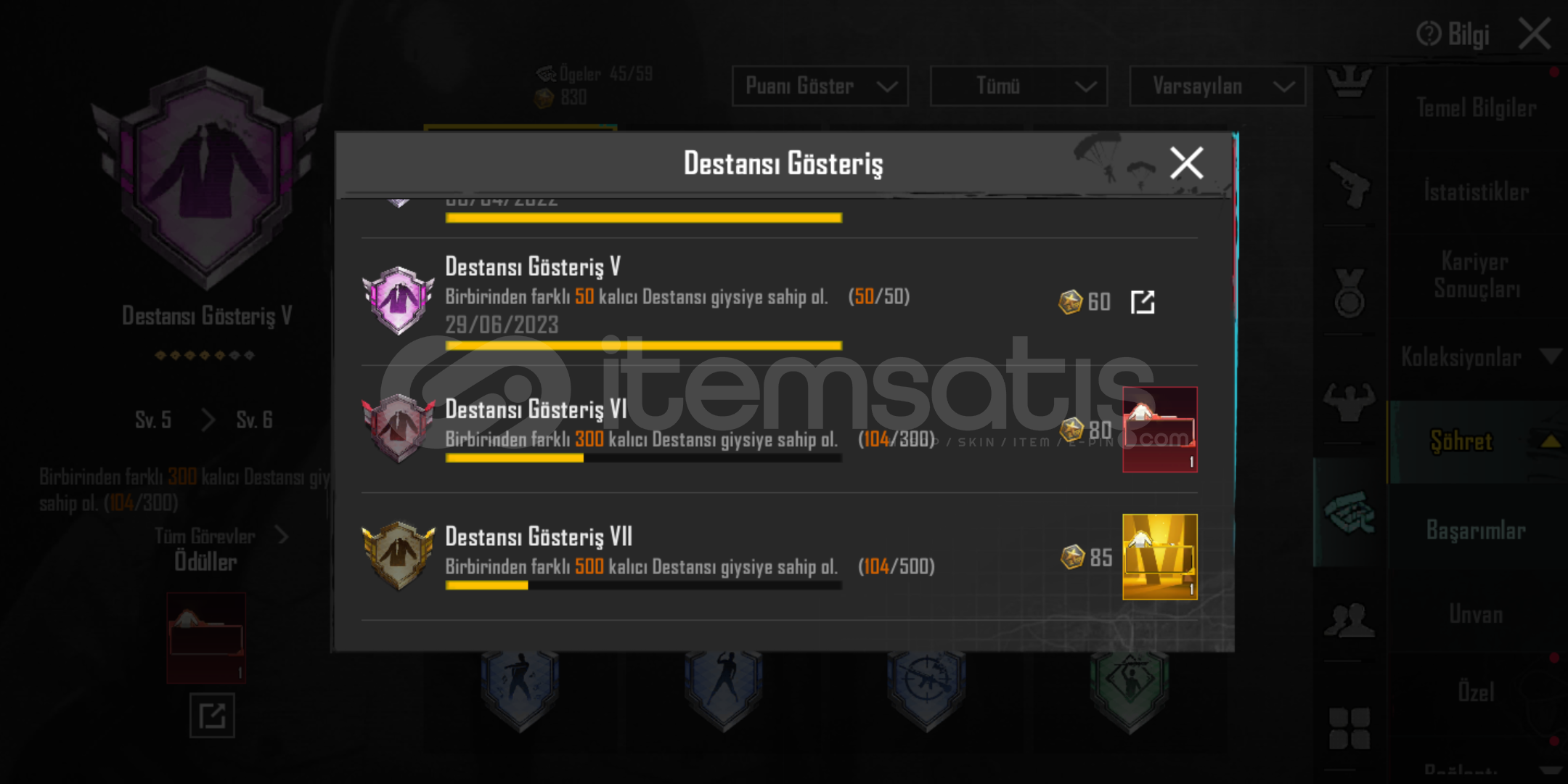This screenshot has height=784, width=1568.
Task: Collapse the Şöhret section
Action: point(1478,441)
